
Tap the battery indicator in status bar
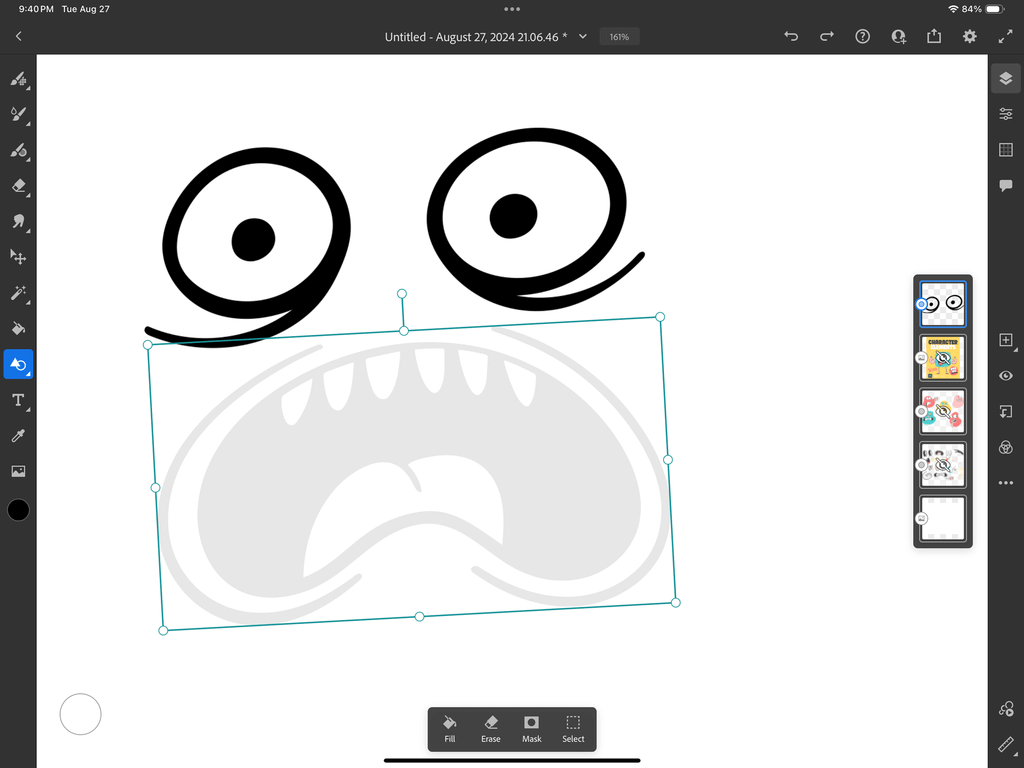(x=995, y=9)
